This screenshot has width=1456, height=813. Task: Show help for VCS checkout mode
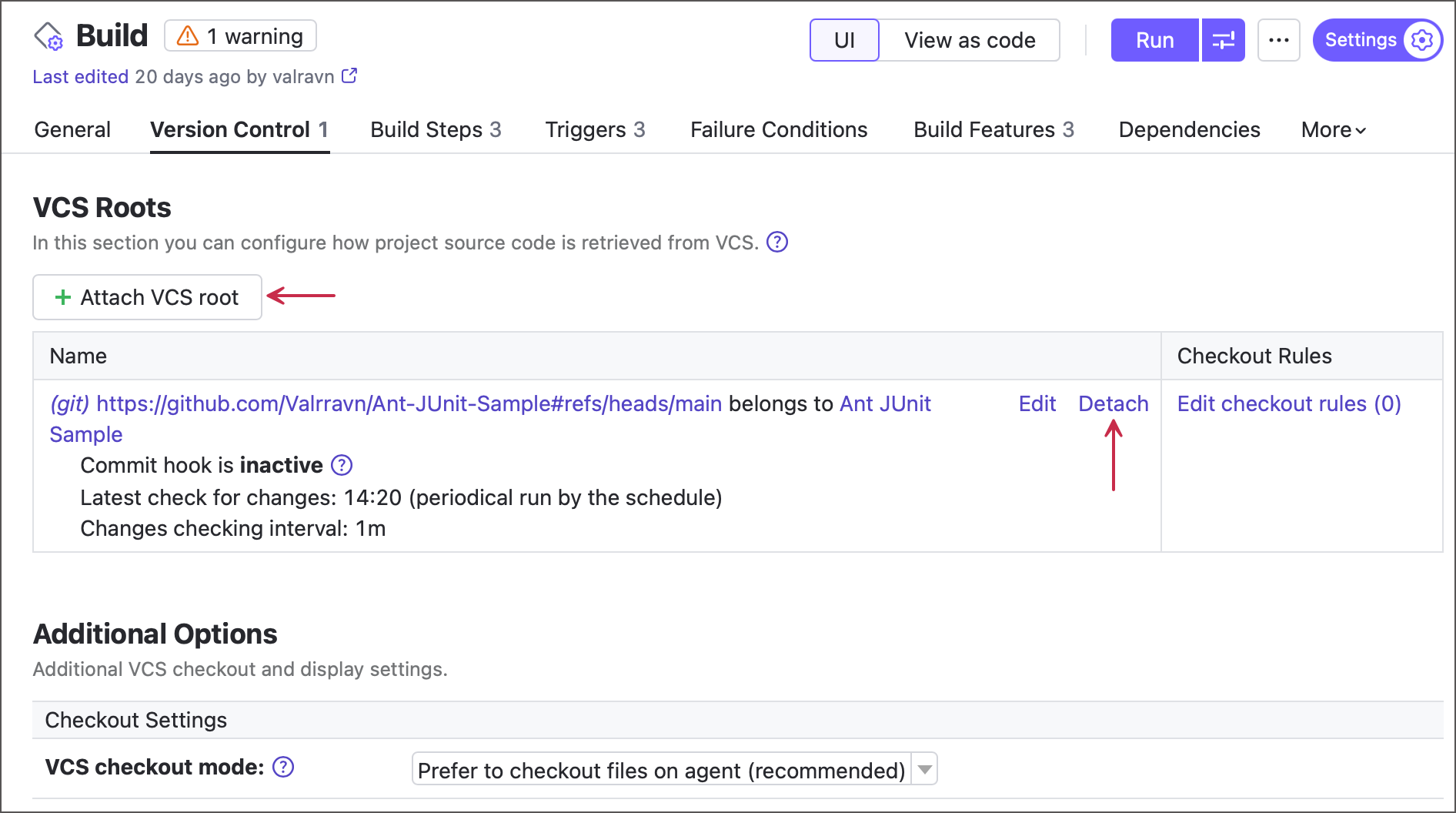[x=283, y=767]
